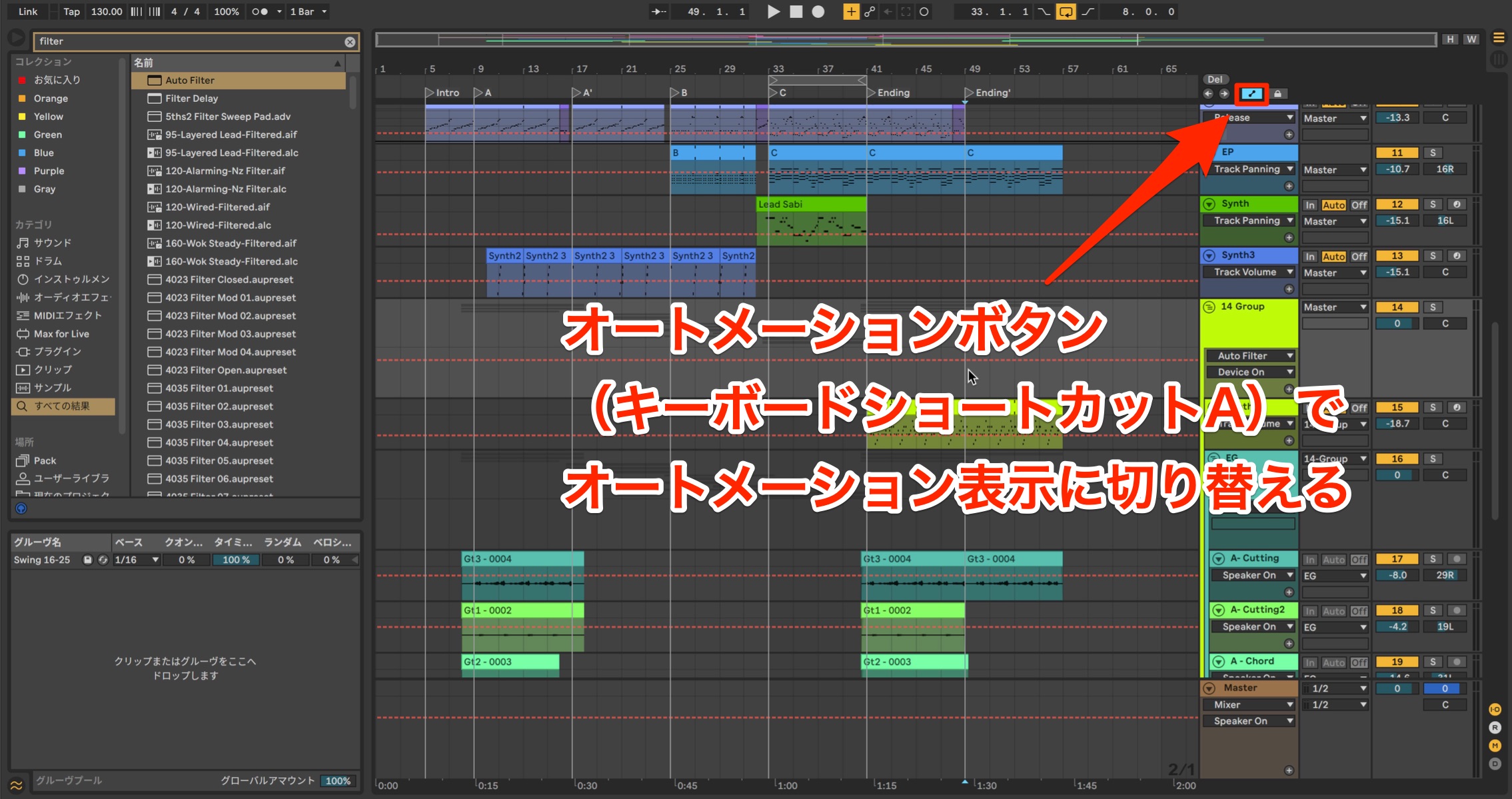Click the W width optimize button
Screen dimensions: 1512x799
pyautogui.click(x=1471, y=39)
